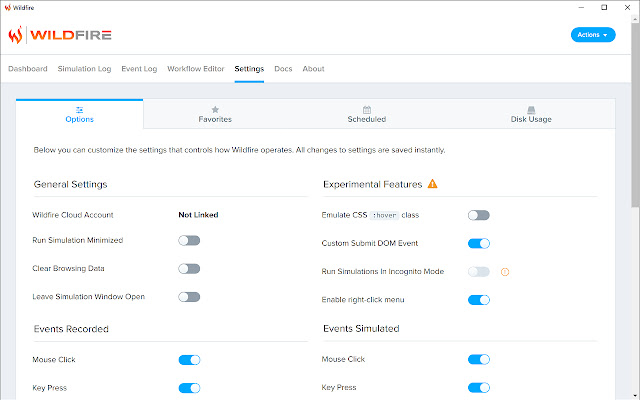The image size is (640, 400).
Task: Open the Actions dropdown menu
Action: [x=593, y=35]
